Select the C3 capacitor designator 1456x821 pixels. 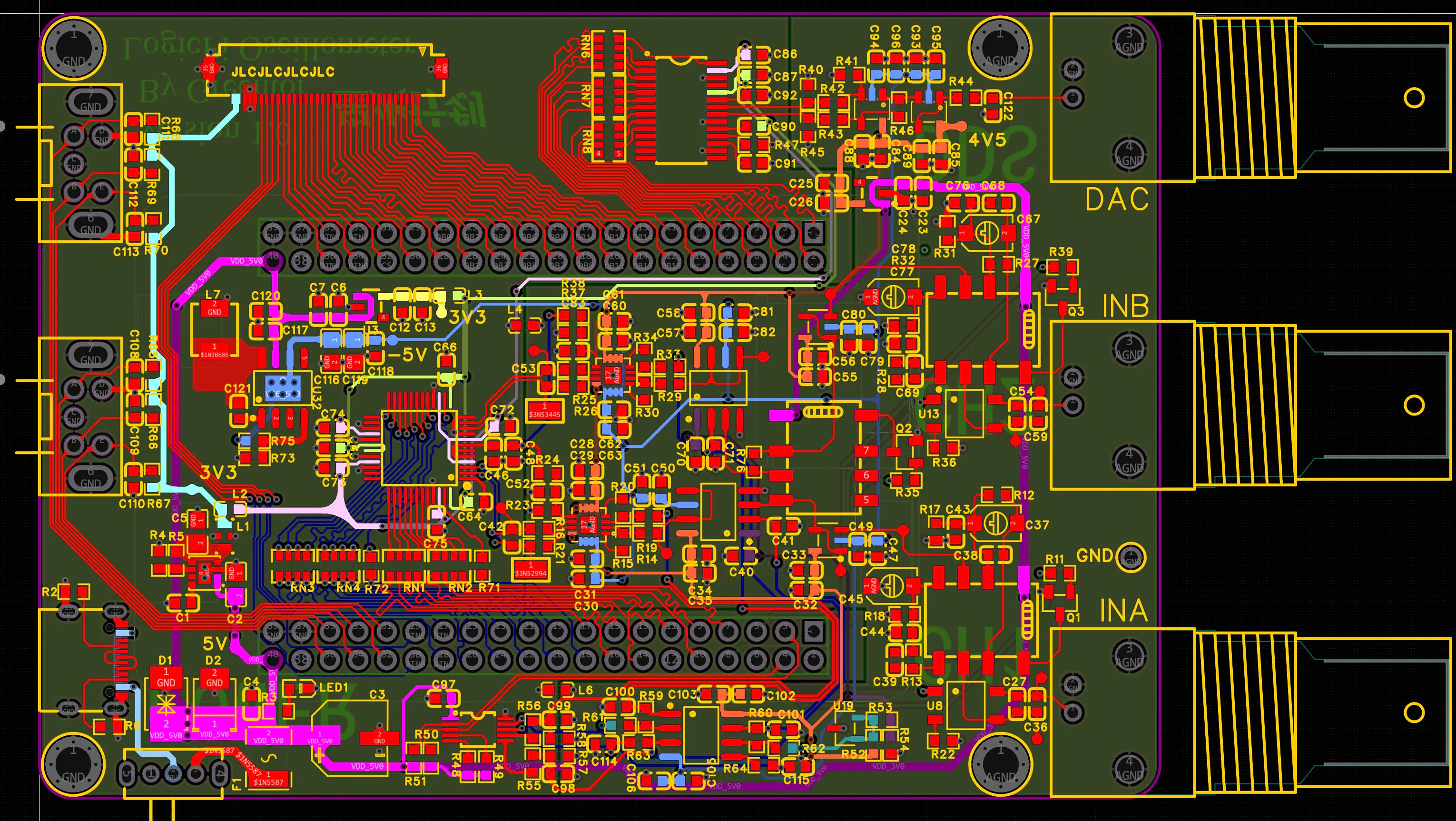(x=377, y=694)
